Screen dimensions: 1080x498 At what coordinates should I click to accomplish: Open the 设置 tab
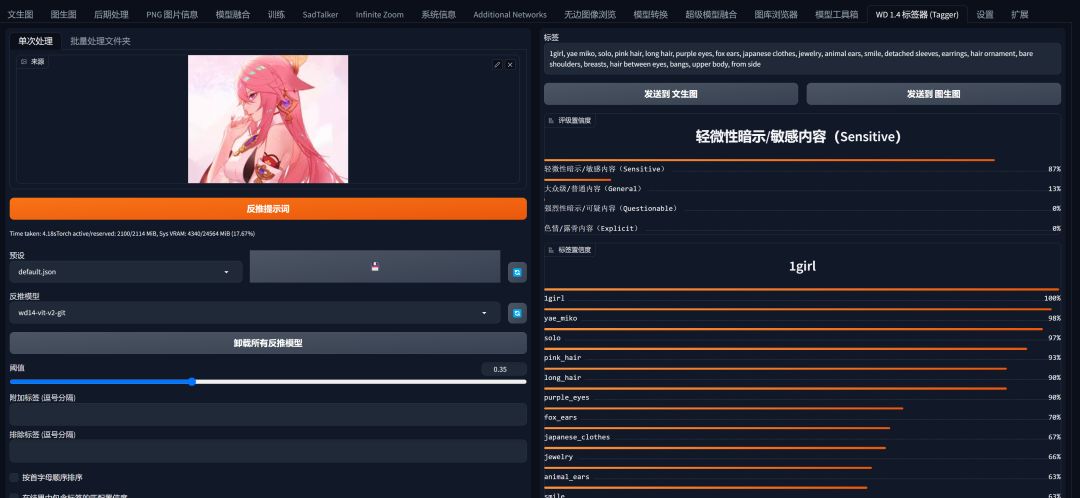click(x=985, y=14)
